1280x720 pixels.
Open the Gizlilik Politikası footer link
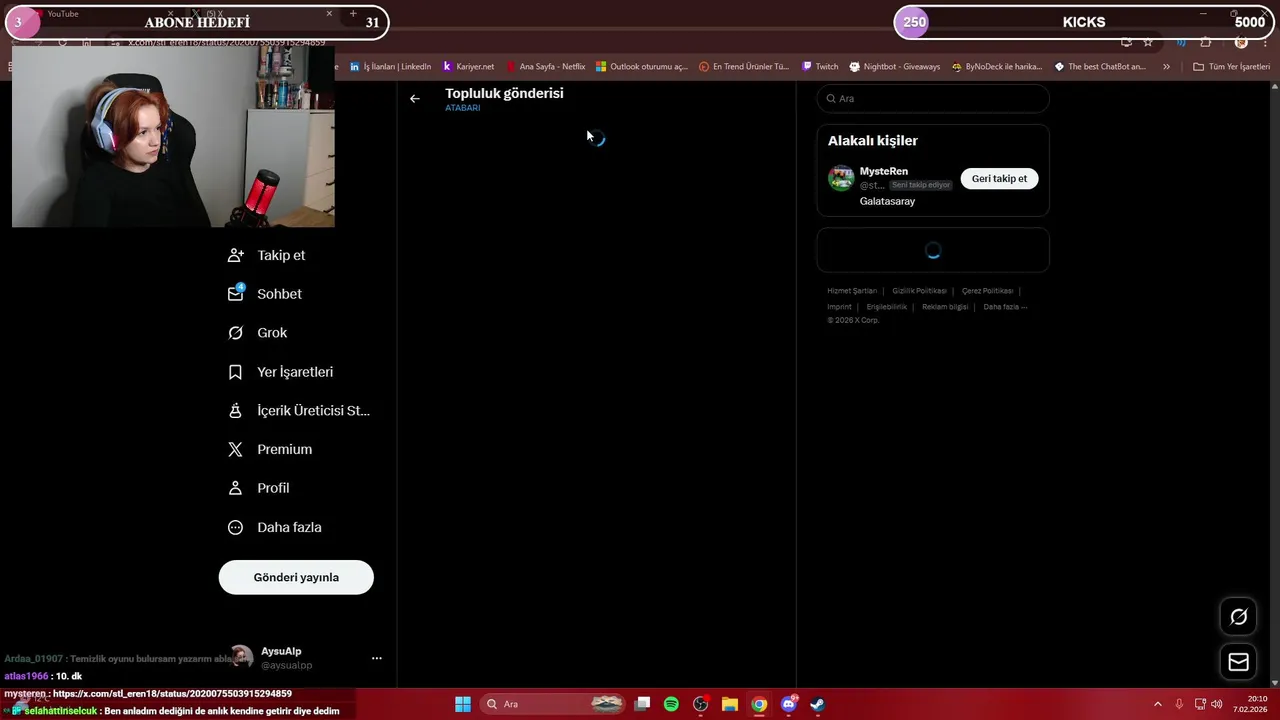tap(919, 291)
